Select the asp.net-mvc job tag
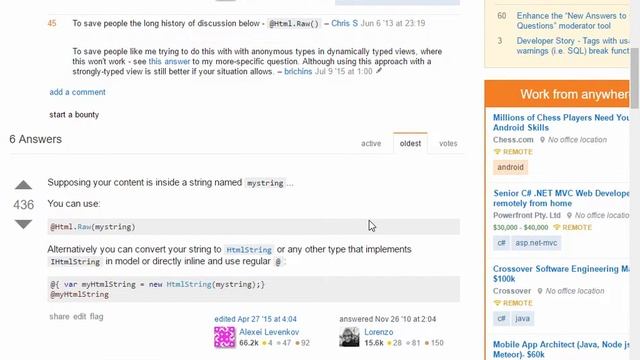The height and width of the screenshot is (360, 640). coord(536,243)
